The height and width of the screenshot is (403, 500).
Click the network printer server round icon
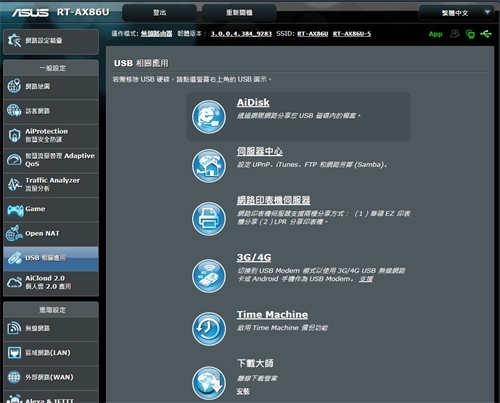pos(209,219)
